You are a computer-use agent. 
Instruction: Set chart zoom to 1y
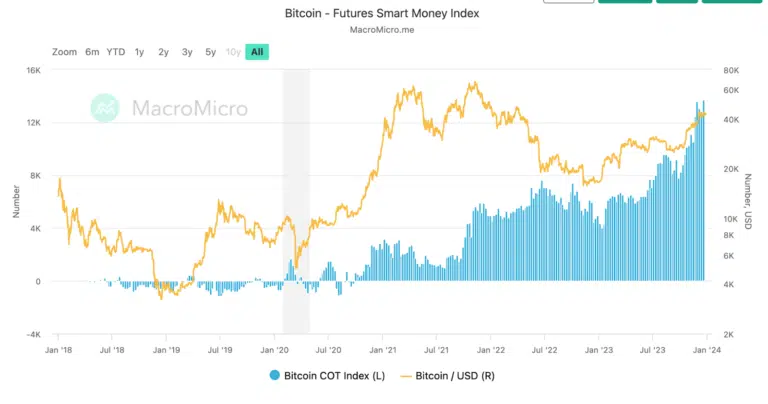pyautogui.click(x=139, y=52)
